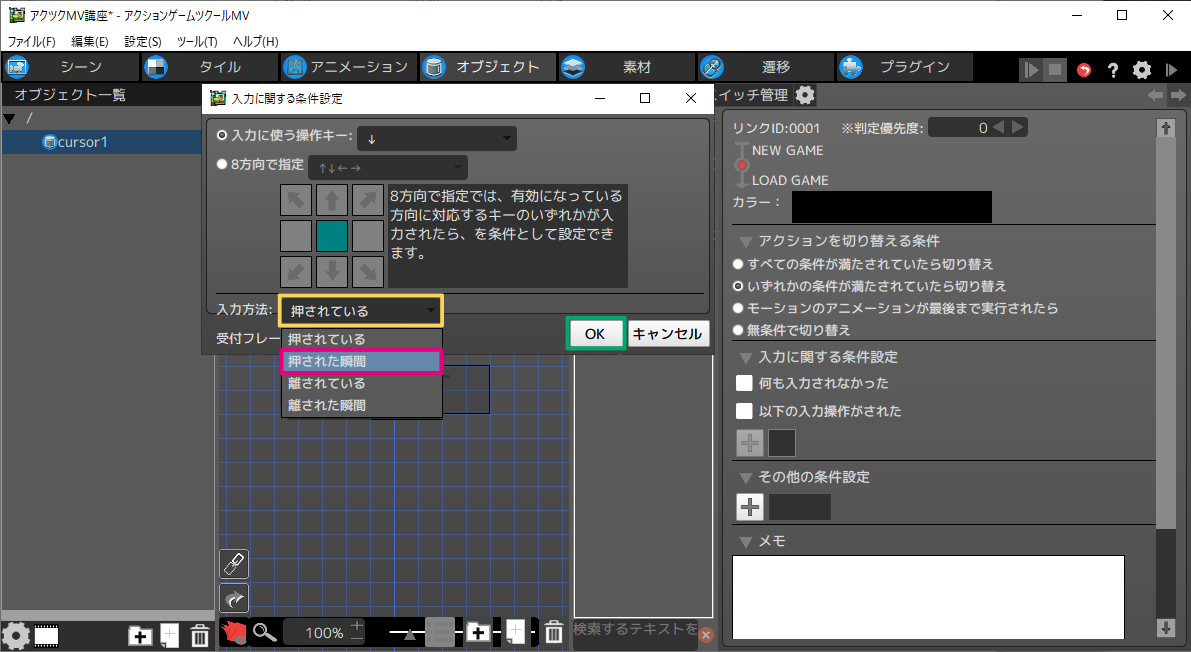Select the 8方向で指定 radio button
The width and height of the screenshot is (1191, 652).
pyautogui.click(x=222, y=165)
